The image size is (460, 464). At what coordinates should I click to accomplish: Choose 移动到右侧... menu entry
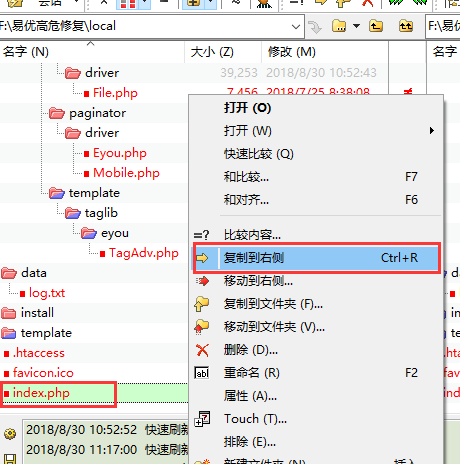pos(317,281)
